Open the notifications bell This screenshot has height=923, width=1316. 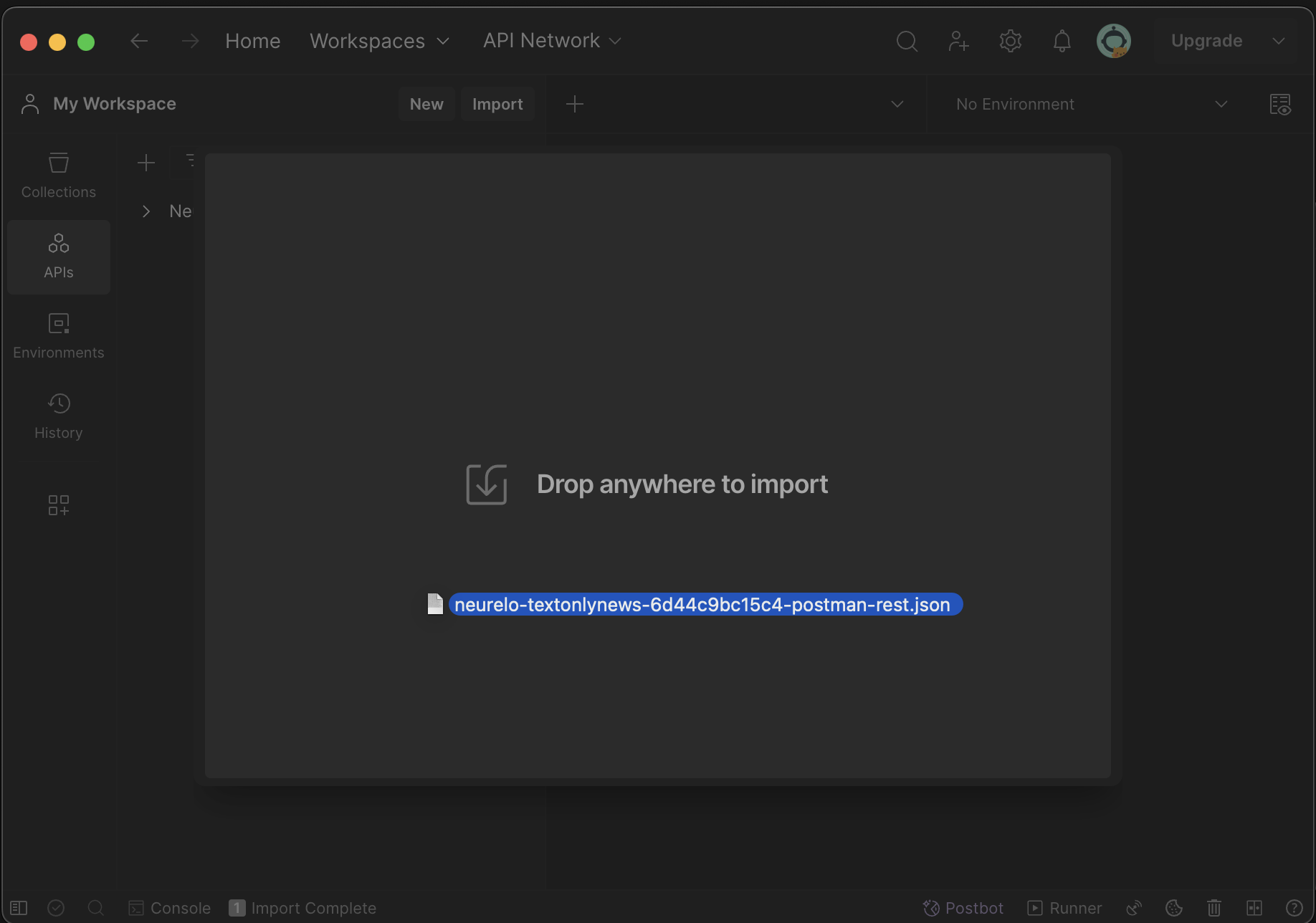tap(1062, 42)
